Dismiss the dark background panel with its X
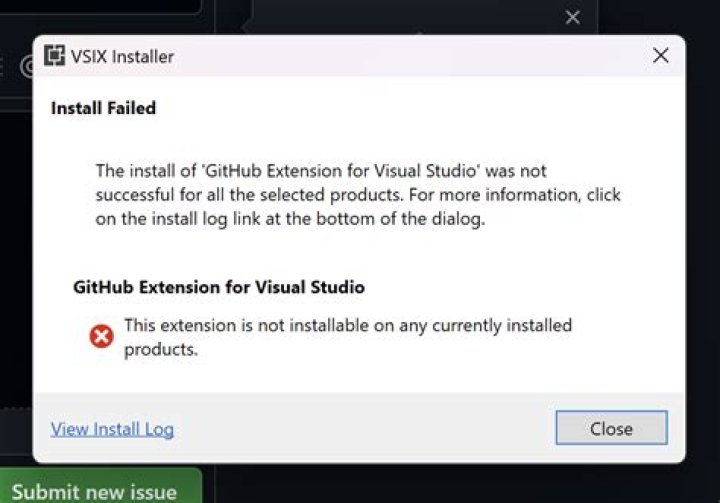The image size is (720, 503). [x=572, y=17]
